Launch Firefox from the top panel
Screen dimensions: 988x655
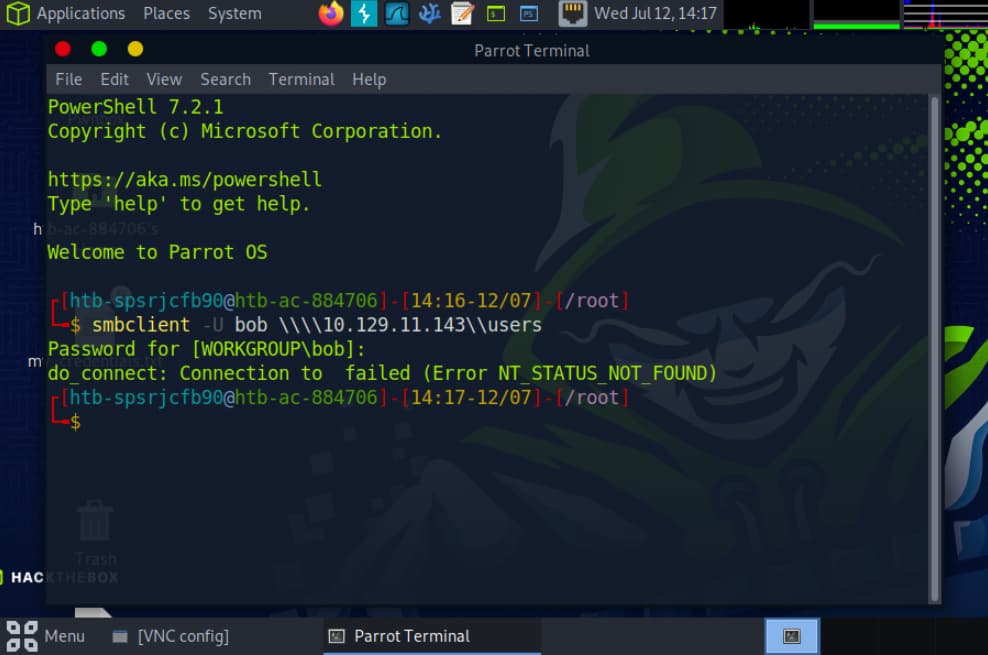331,14
